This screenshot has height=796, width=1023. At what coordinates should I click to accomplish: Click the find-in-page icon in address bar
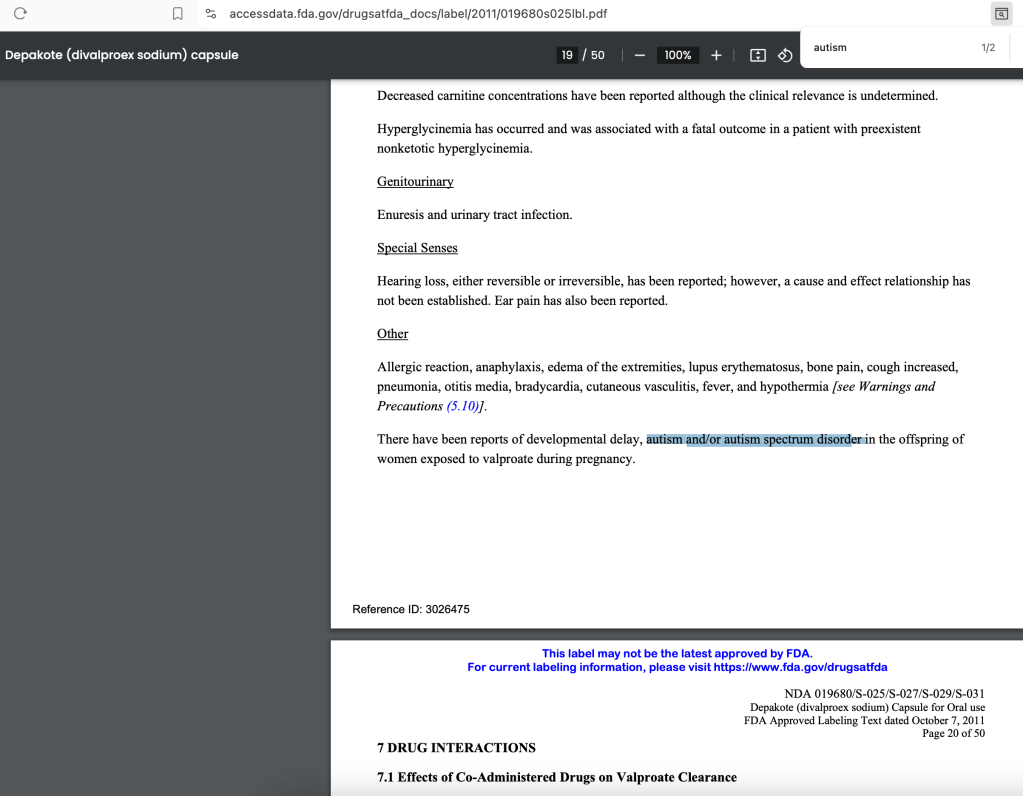coord(1000,14)
